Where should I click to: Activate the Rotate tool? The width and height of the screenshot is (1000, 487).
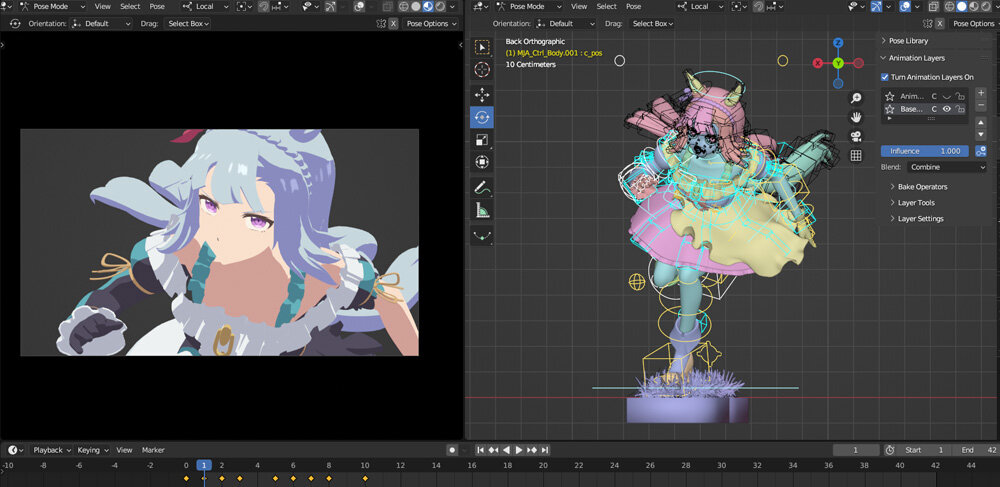click(482, 117)
